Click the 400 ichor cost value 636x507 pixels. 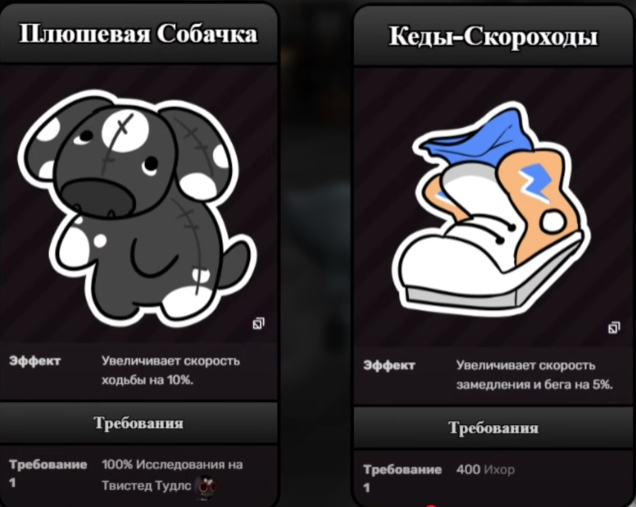[468, 470]
